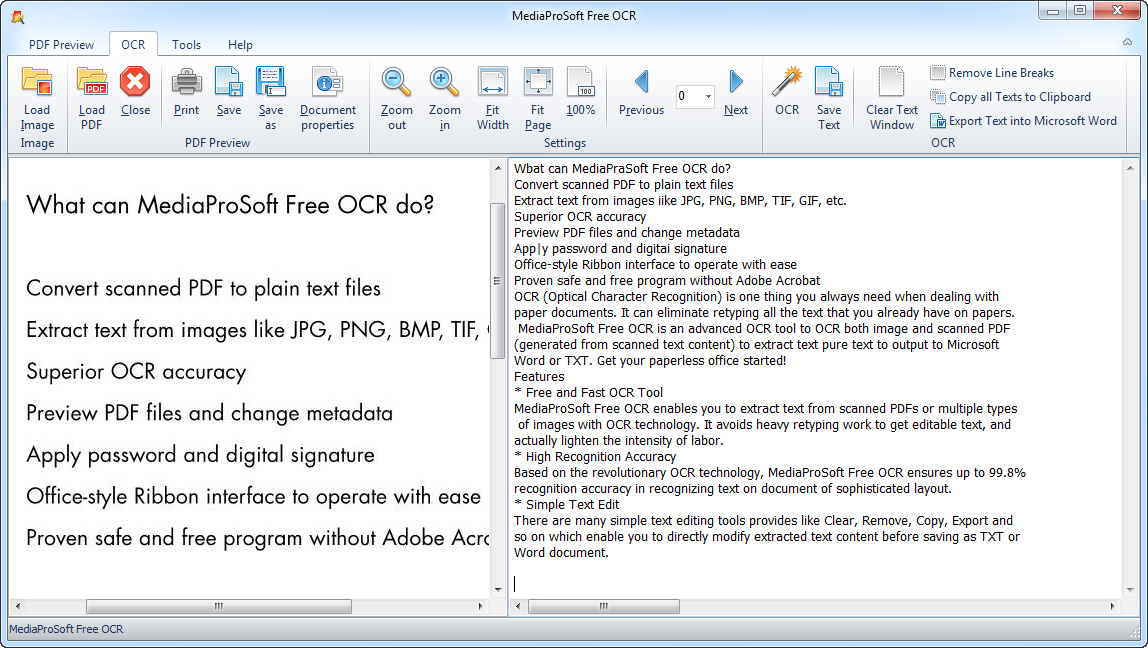Click the OCR text pane horizontal scrollbar thumb
The width and height of the screenshot is (1148, 648).
(x=604, y=606)
